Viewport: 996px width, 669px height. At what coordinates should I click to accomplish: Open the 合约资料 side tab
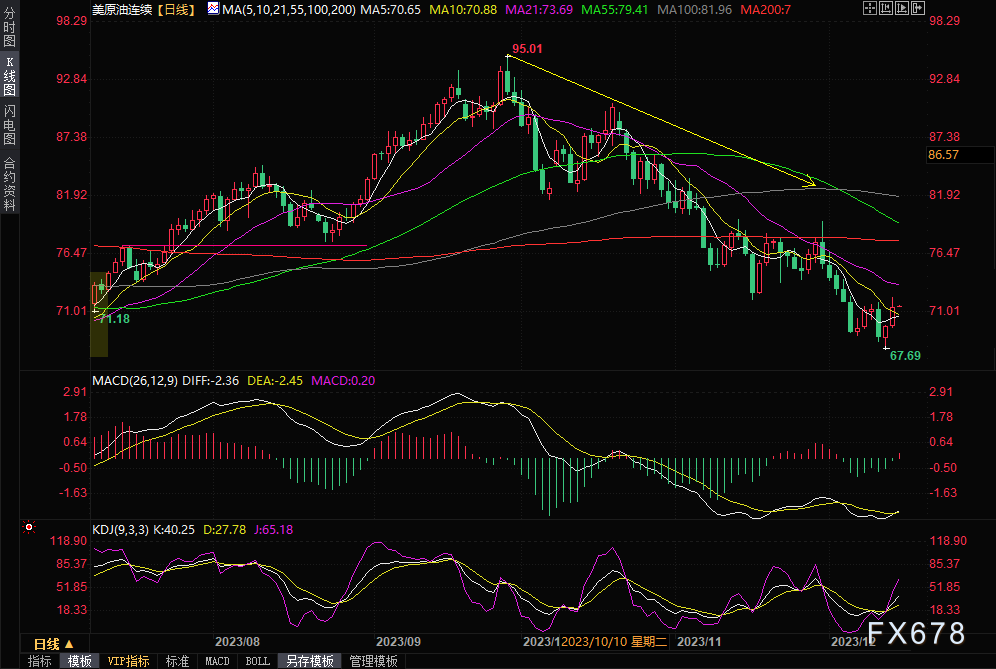(9, 183)
